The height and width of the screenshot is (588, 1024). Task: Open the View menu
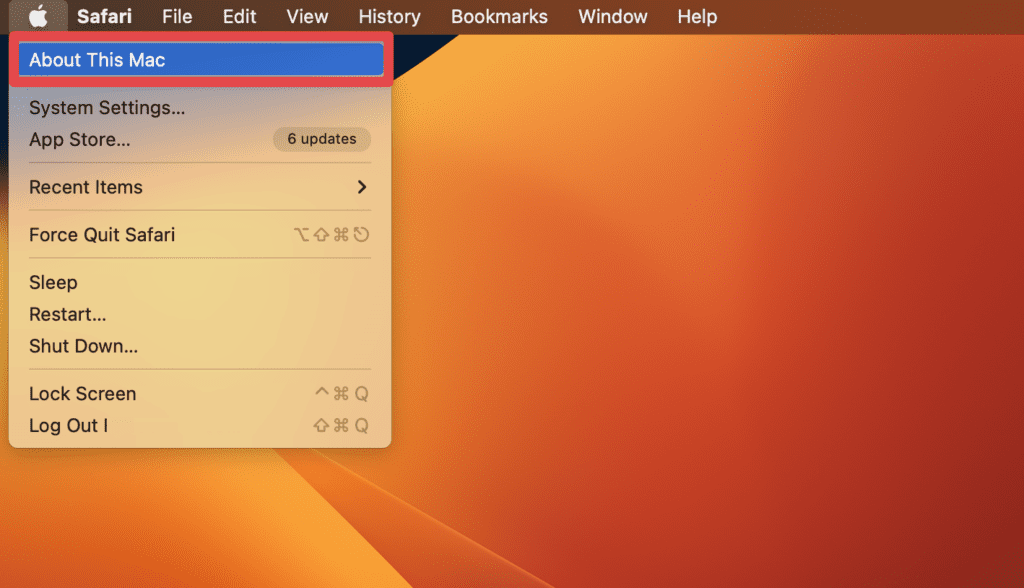pyautogui.click(x=307, y=16)
